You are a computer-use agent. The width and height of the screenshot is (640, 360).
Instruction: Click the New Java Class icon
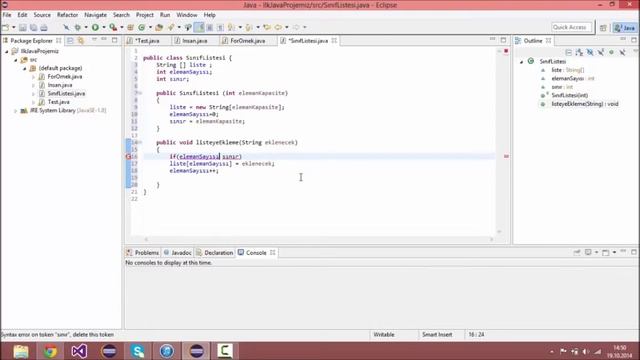click(142, 27)
